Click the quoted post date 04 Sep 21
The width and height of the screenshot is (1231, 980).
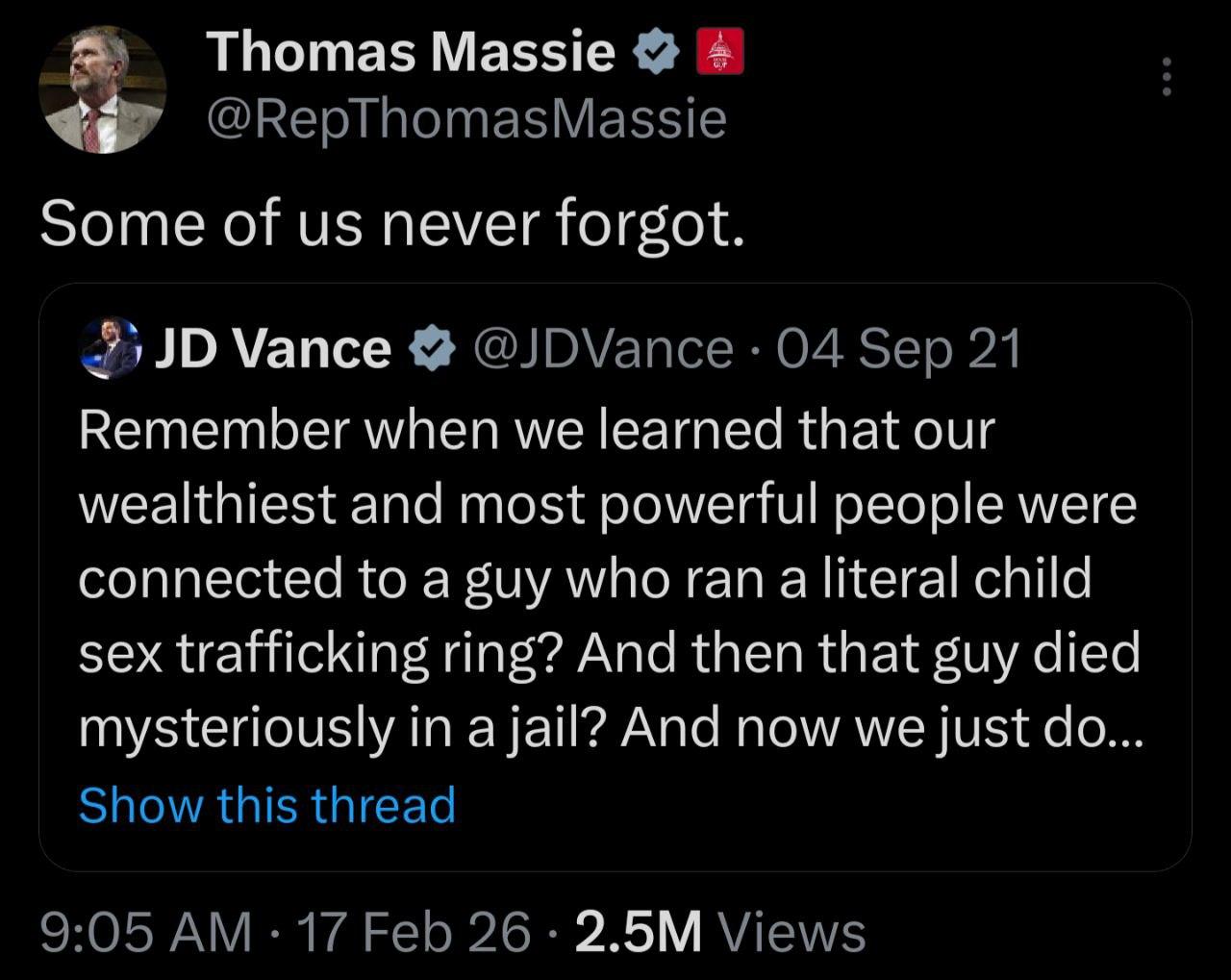tap(897, 348)
